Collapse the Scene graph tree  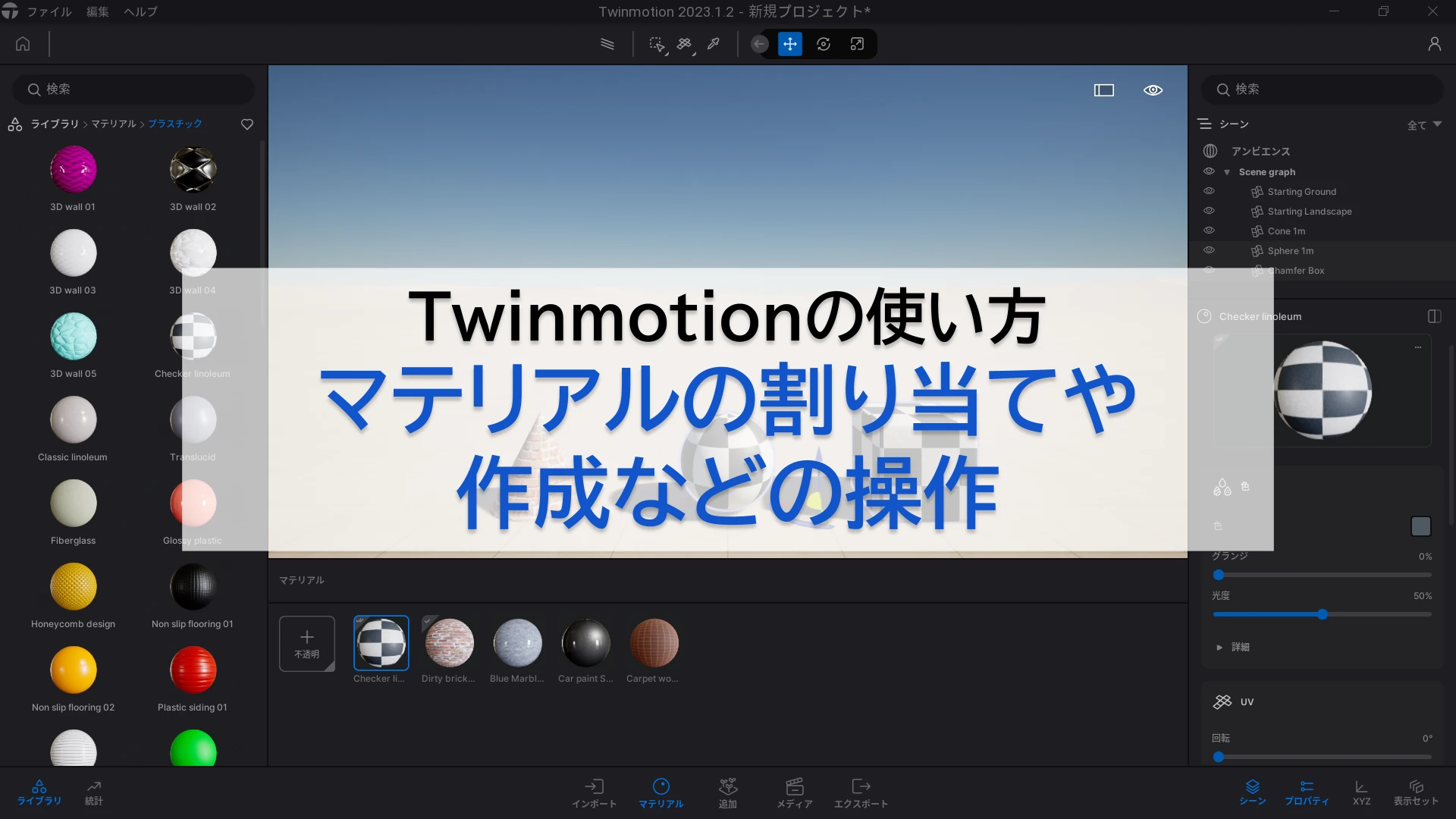[1227, 172]
